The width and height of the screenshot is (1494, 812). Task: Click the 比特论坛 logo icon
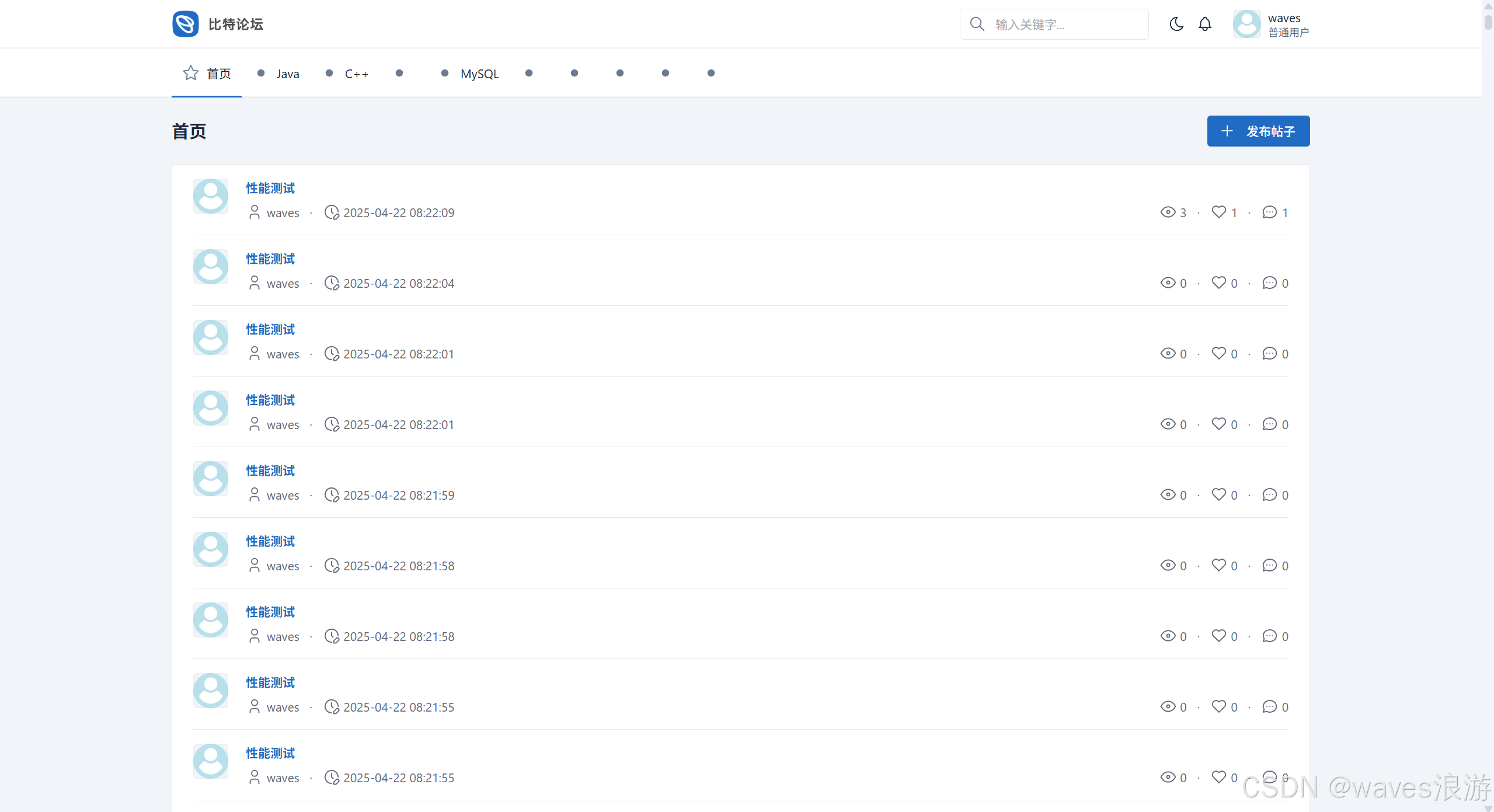pyautogui.click(x=186, y=24)
